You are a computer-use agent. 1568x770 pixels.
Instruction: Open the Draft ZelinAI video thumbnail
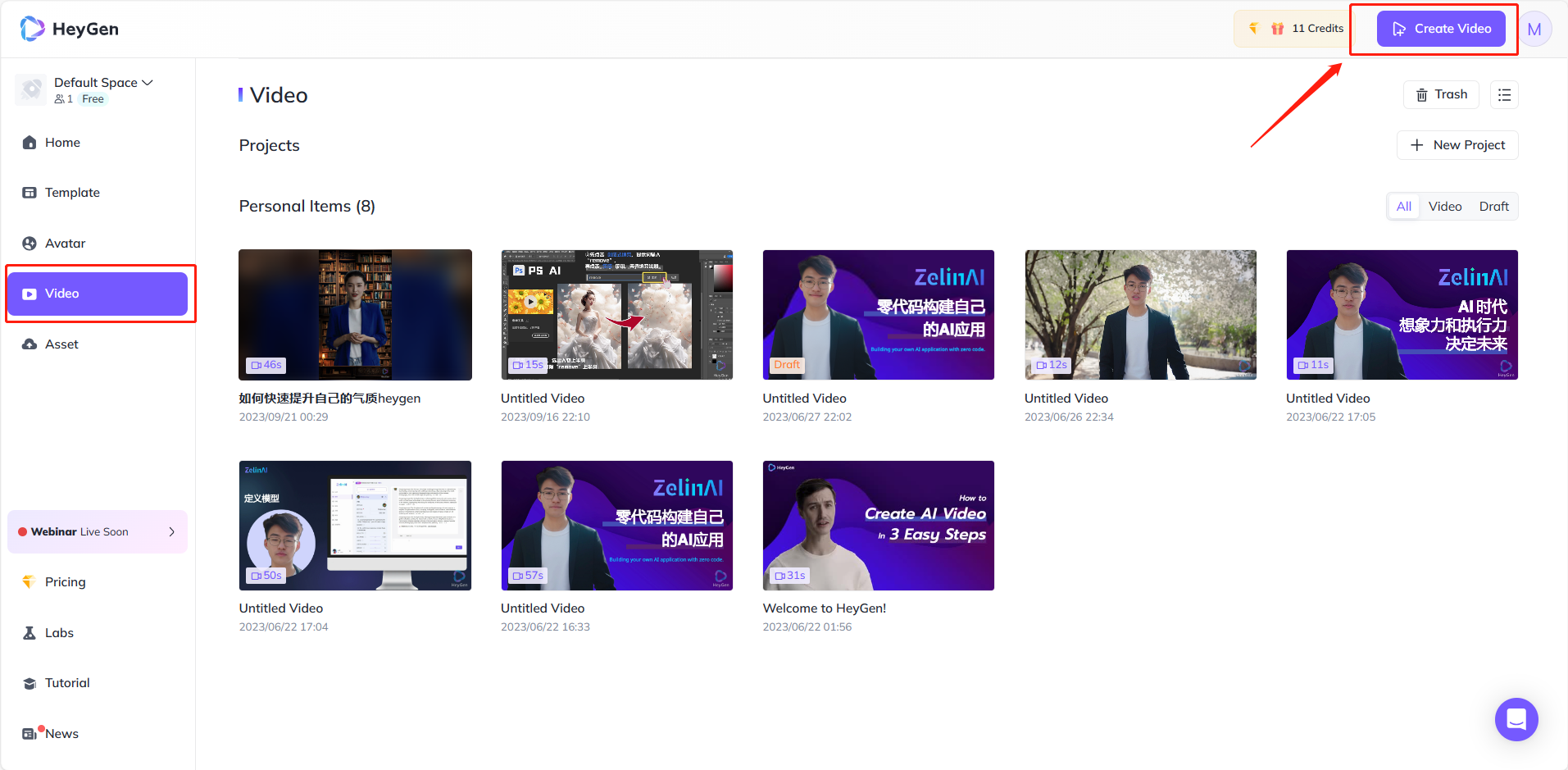pyautogui.click(x=879, y=315)
